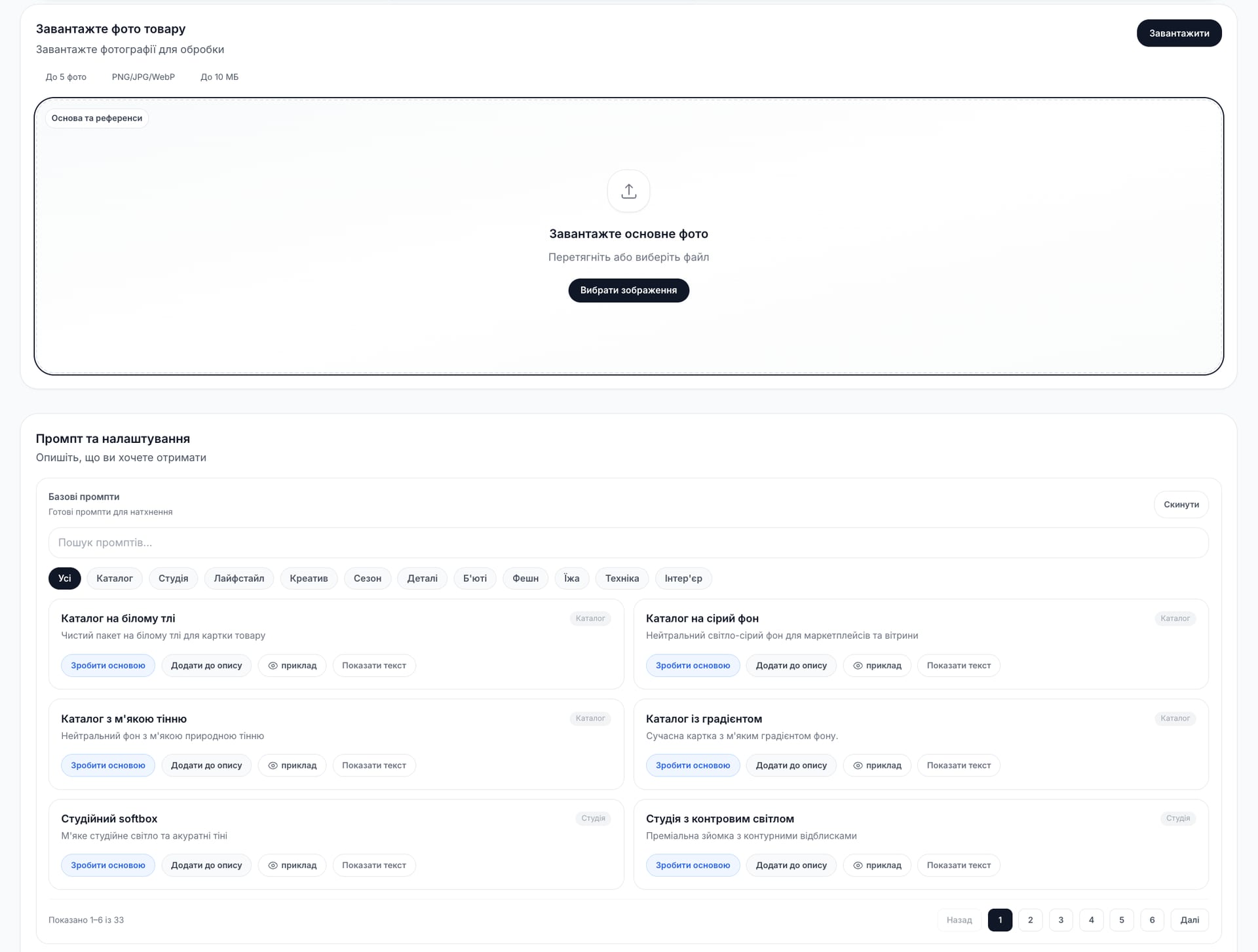
Task: Show example for Каталог з м'якою тінню
Action: coord(292,765)
